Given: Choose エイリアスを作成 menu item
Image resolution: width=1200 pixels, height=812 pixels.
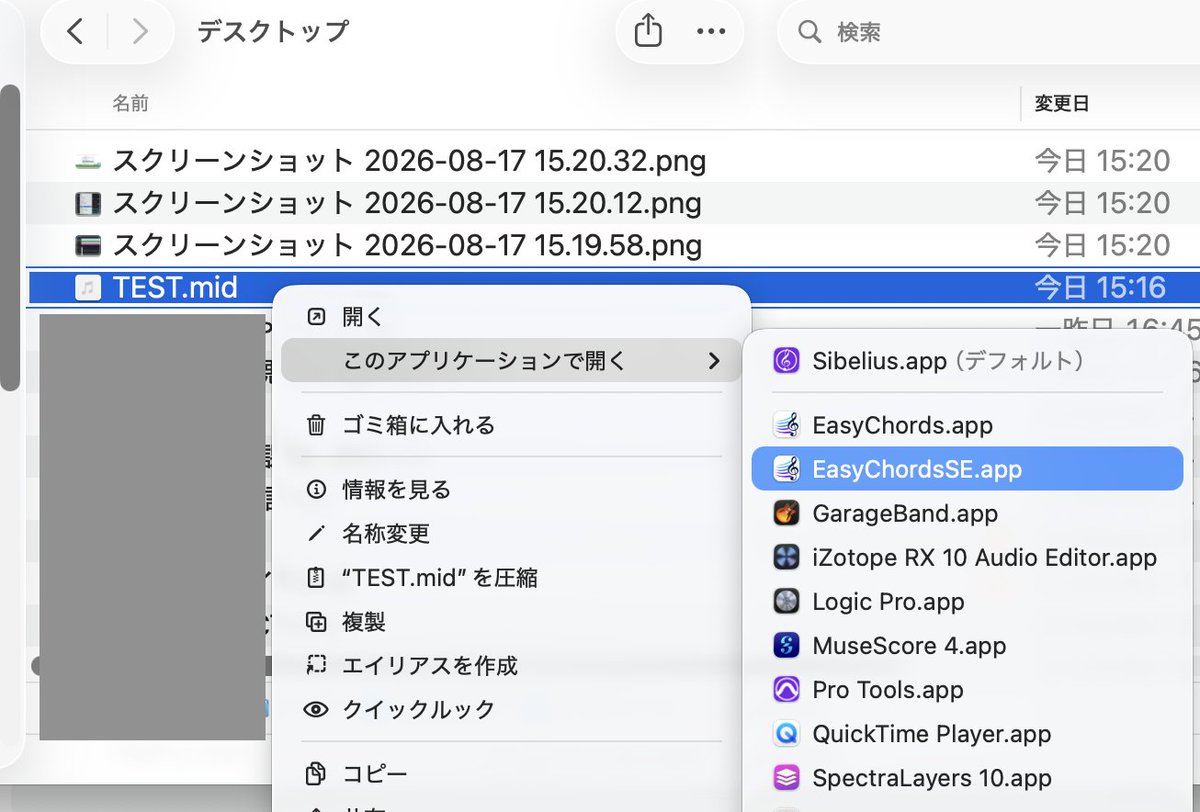Looking at the screenshot, I should click(x=511, y=665).
